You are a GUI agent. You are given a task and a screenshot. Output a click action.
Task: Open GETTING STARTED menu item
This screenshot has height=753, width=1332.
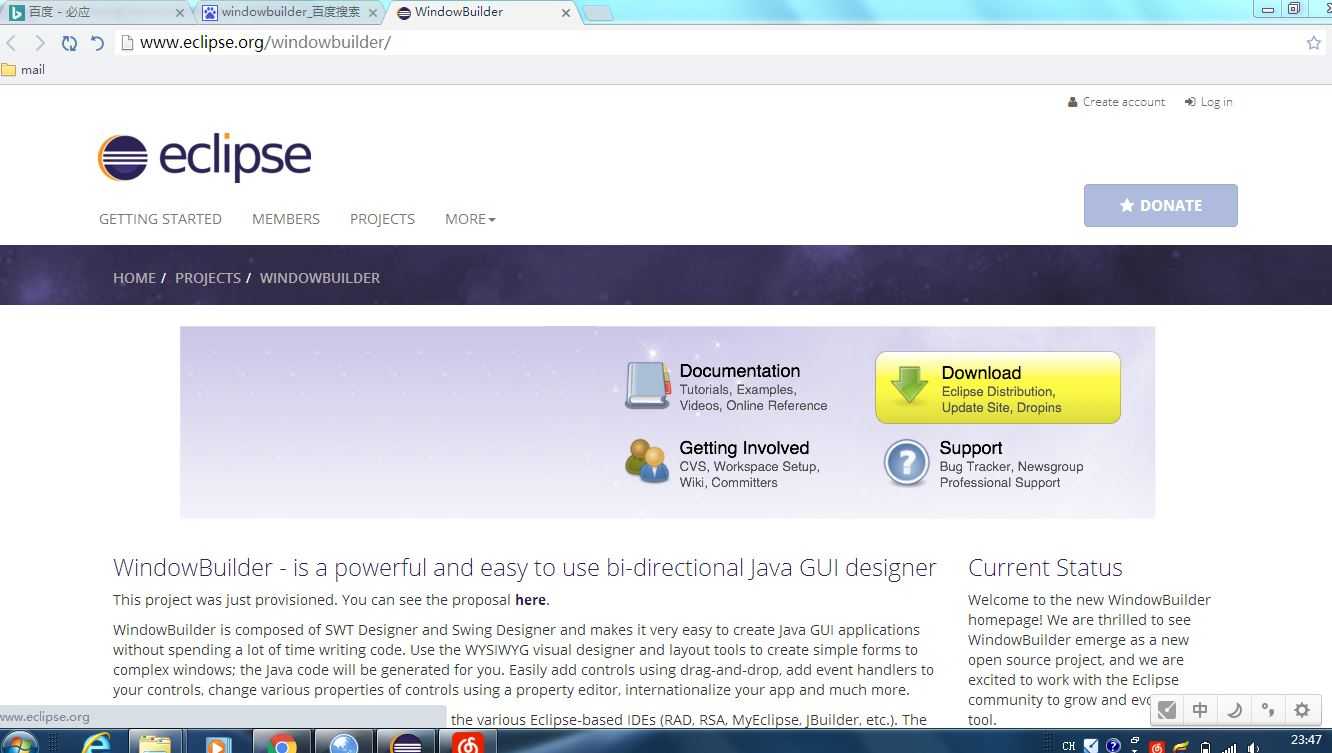(x=160, y=219)
